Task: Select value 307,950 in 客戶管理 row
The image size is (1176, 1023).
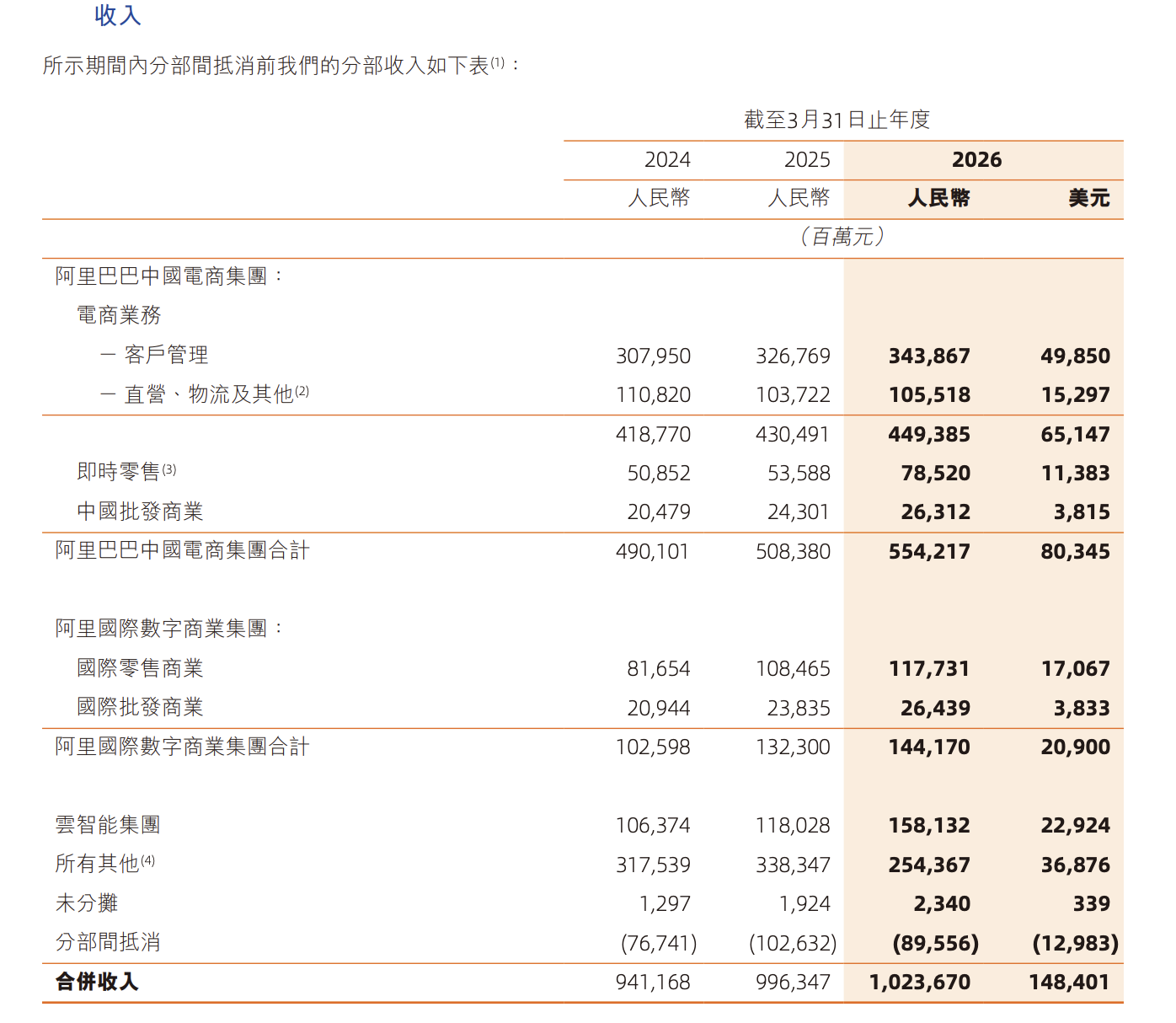Action: click(653, 356)
